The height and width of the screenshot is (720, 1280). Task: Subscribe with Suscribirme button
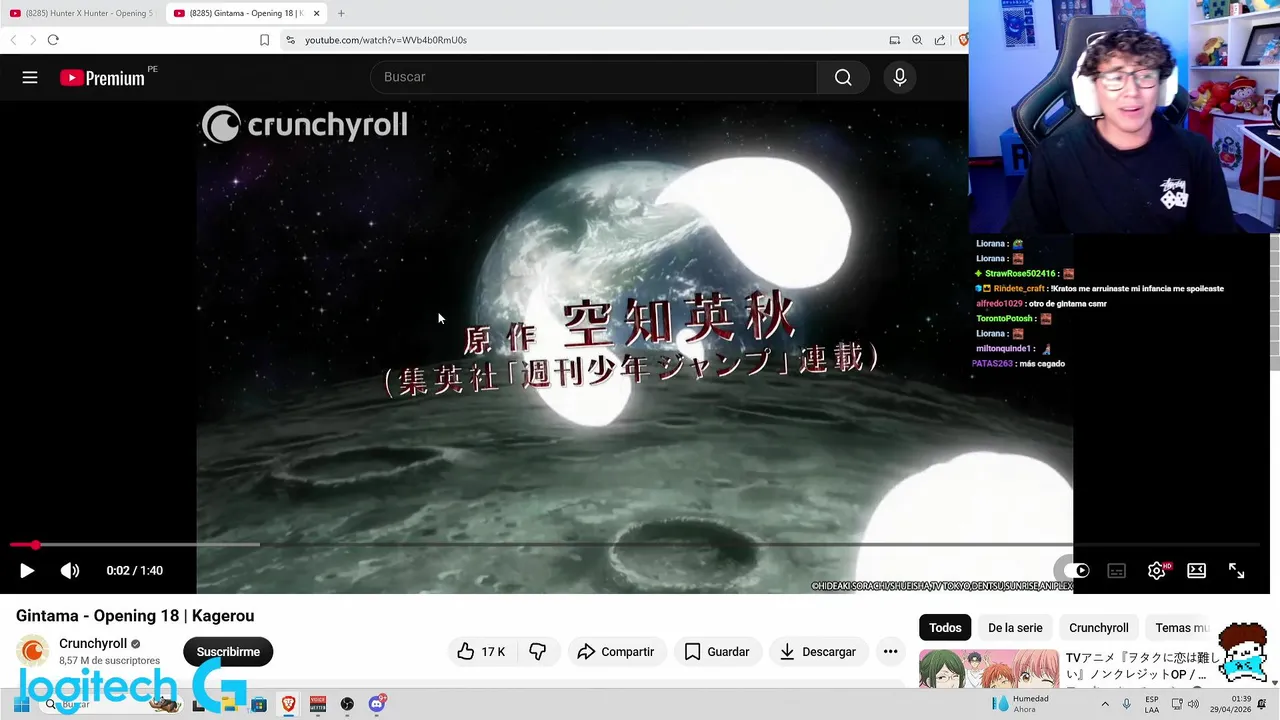point(228,652)
